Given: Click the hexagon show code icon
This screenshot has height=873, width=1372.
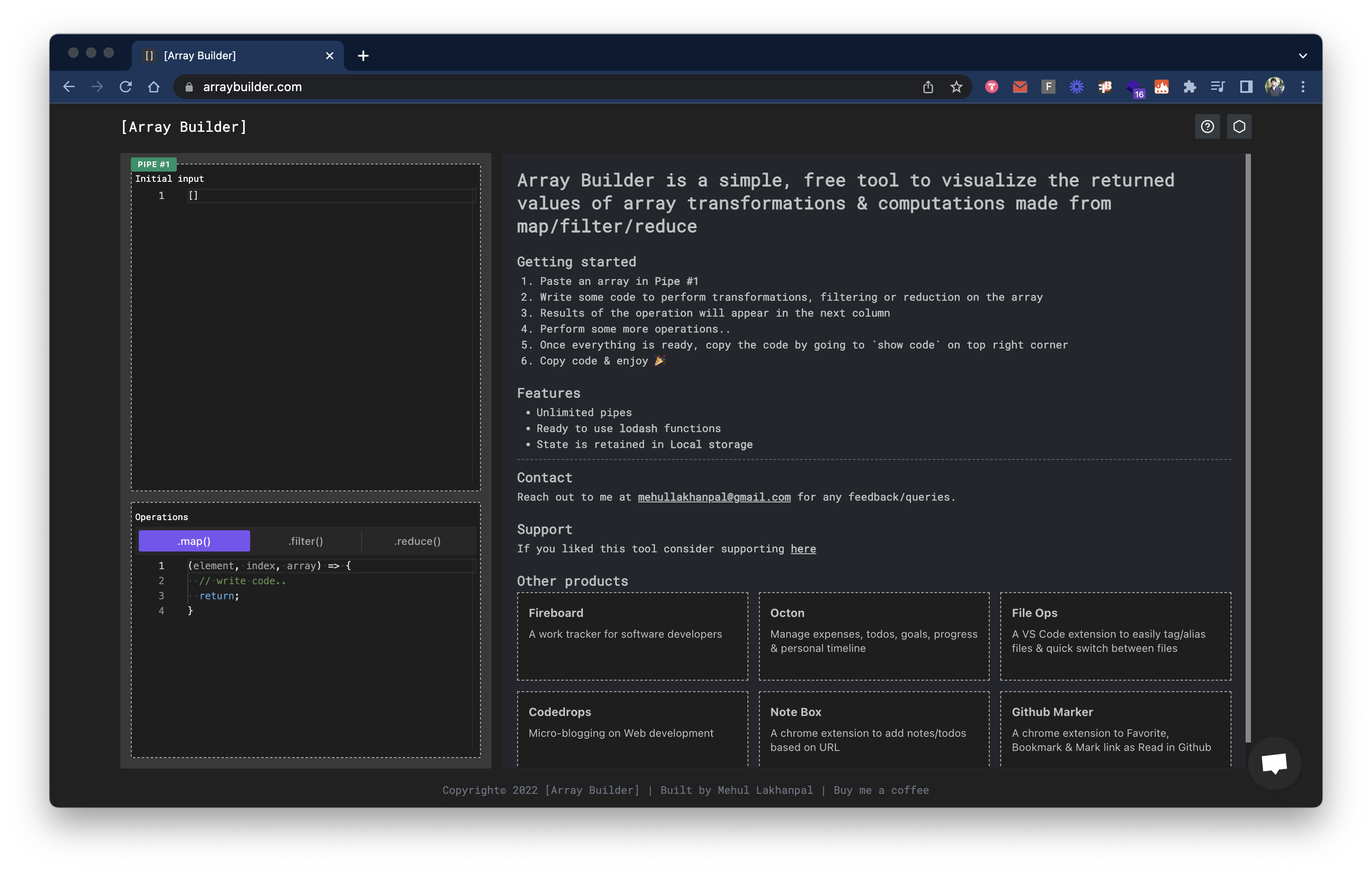Looking at the screenshot, I should click(x=1239, y=126).
